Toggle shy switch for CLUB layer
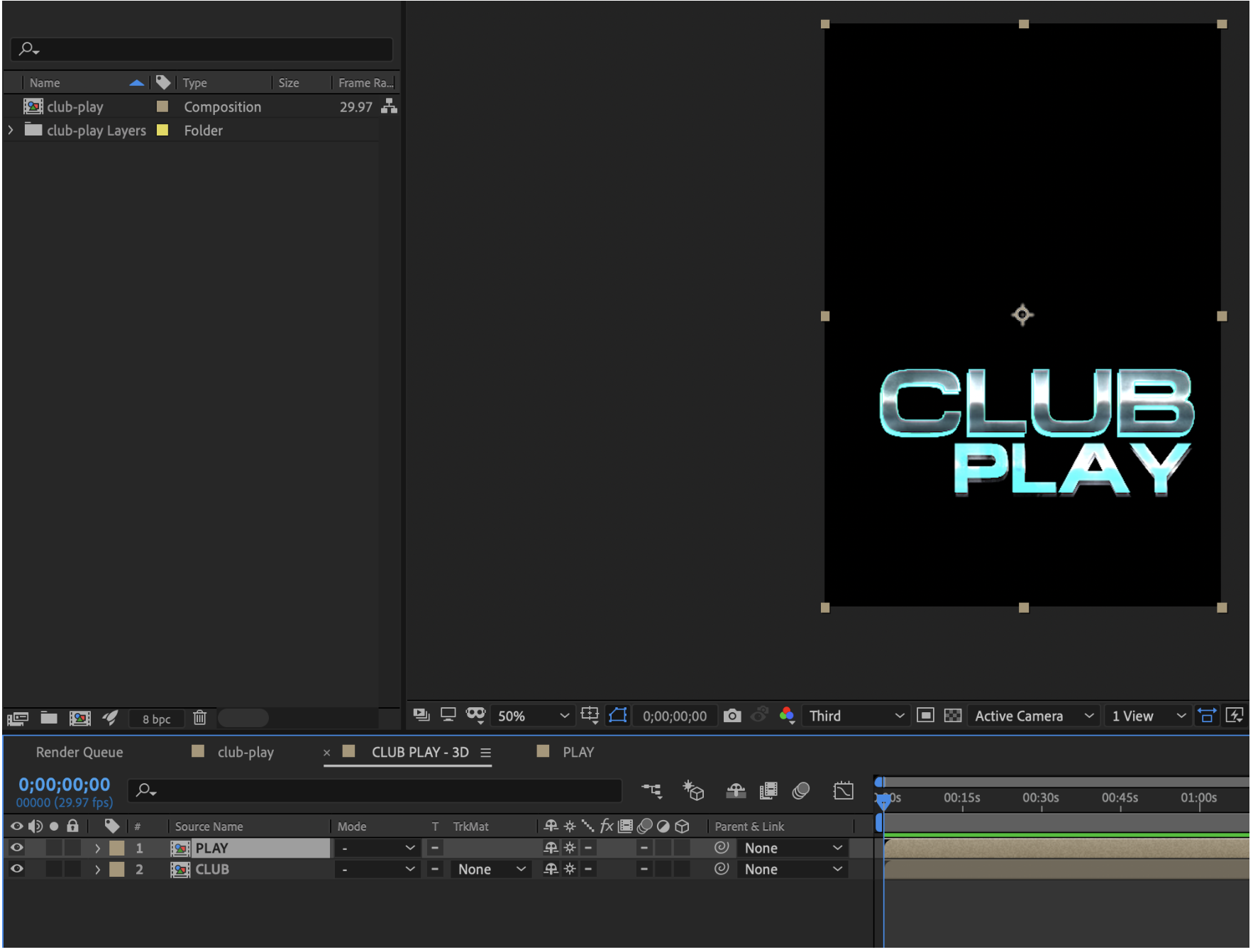 pyautogui.click(x=551, y=869)
